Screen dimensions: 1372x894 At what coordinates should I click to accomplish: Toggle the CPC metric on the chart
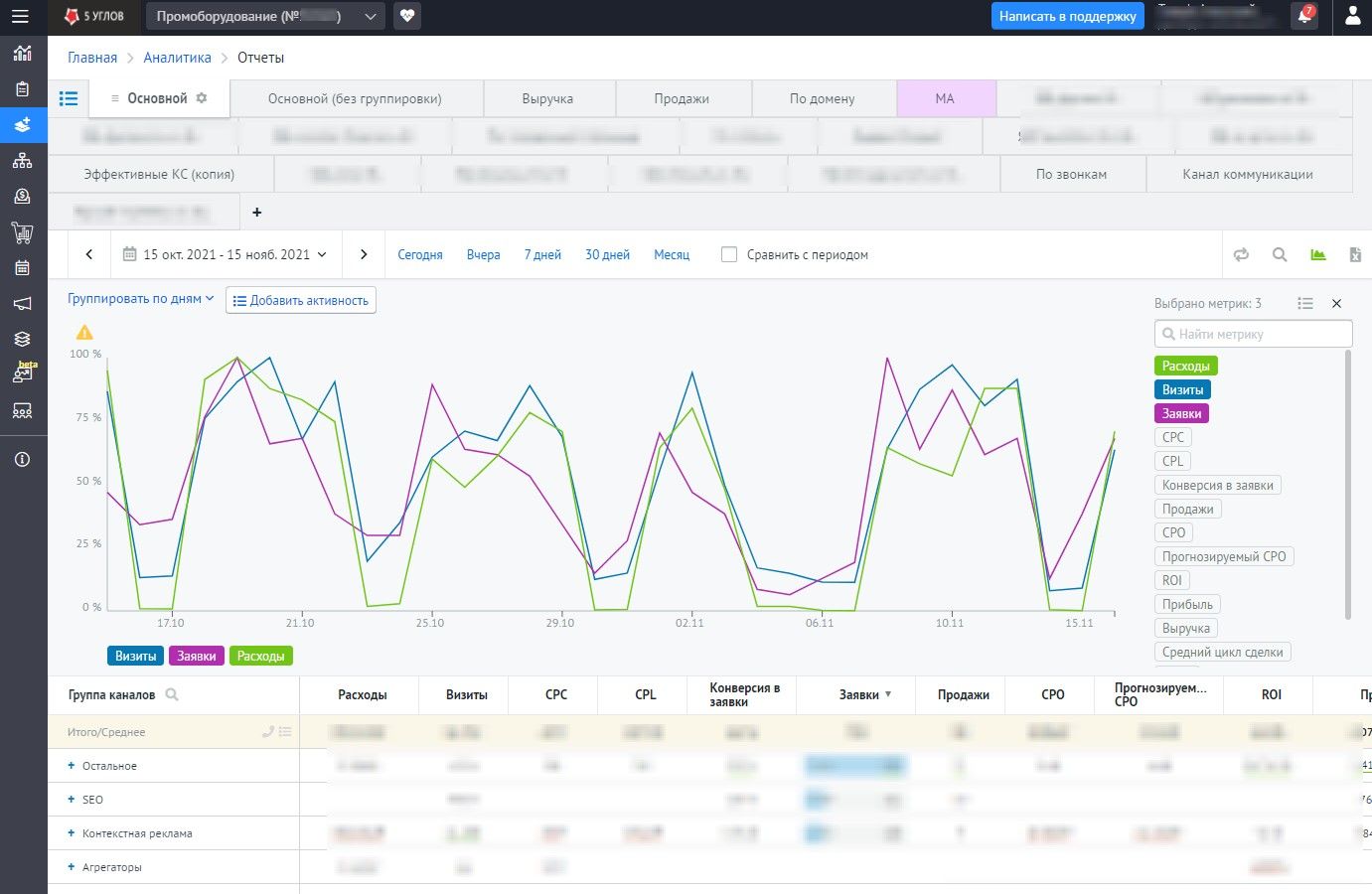[x=1172, y=437]
